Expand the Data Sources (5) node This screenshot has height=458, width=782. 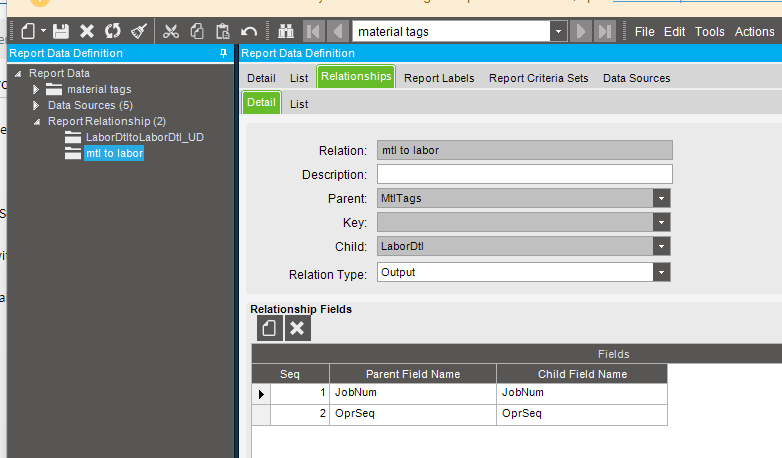pos(36,105)
